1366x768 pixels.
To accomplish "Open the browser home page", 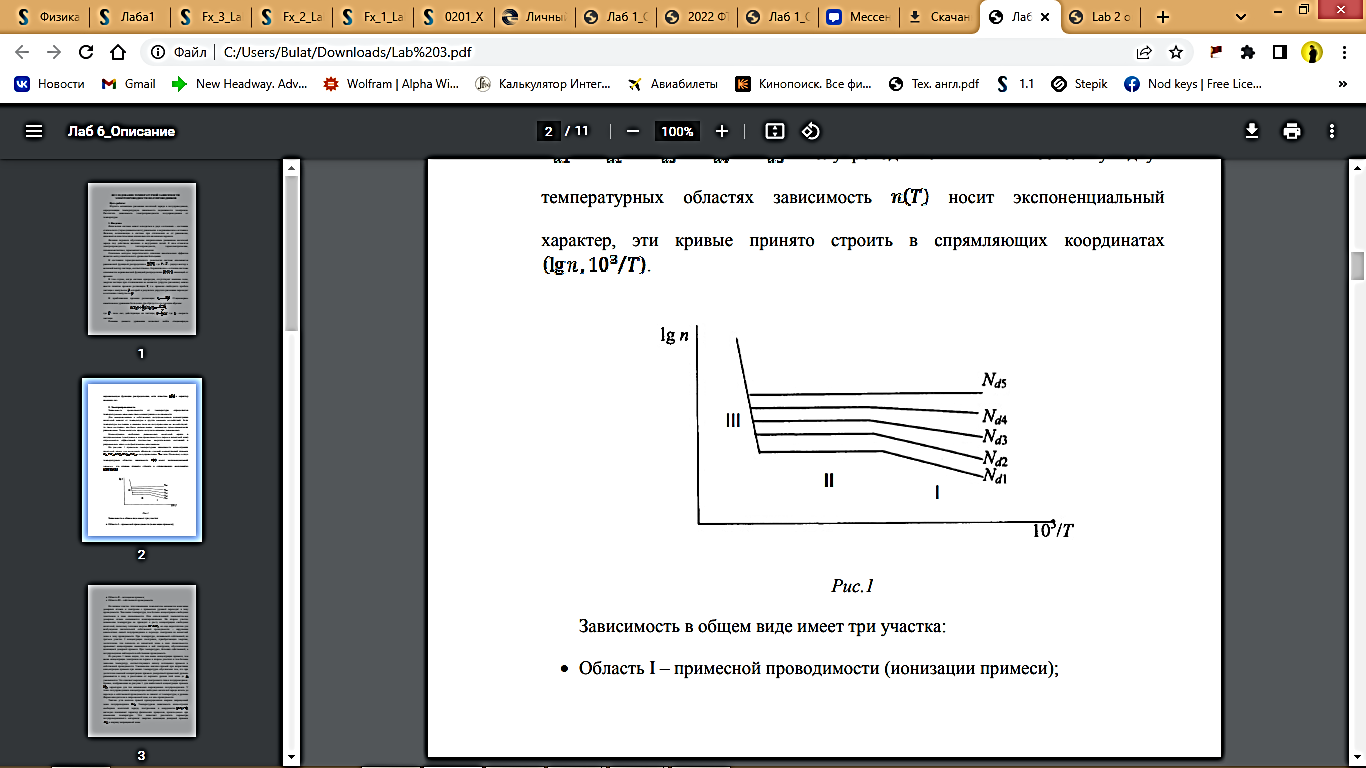I will point(117,52).
